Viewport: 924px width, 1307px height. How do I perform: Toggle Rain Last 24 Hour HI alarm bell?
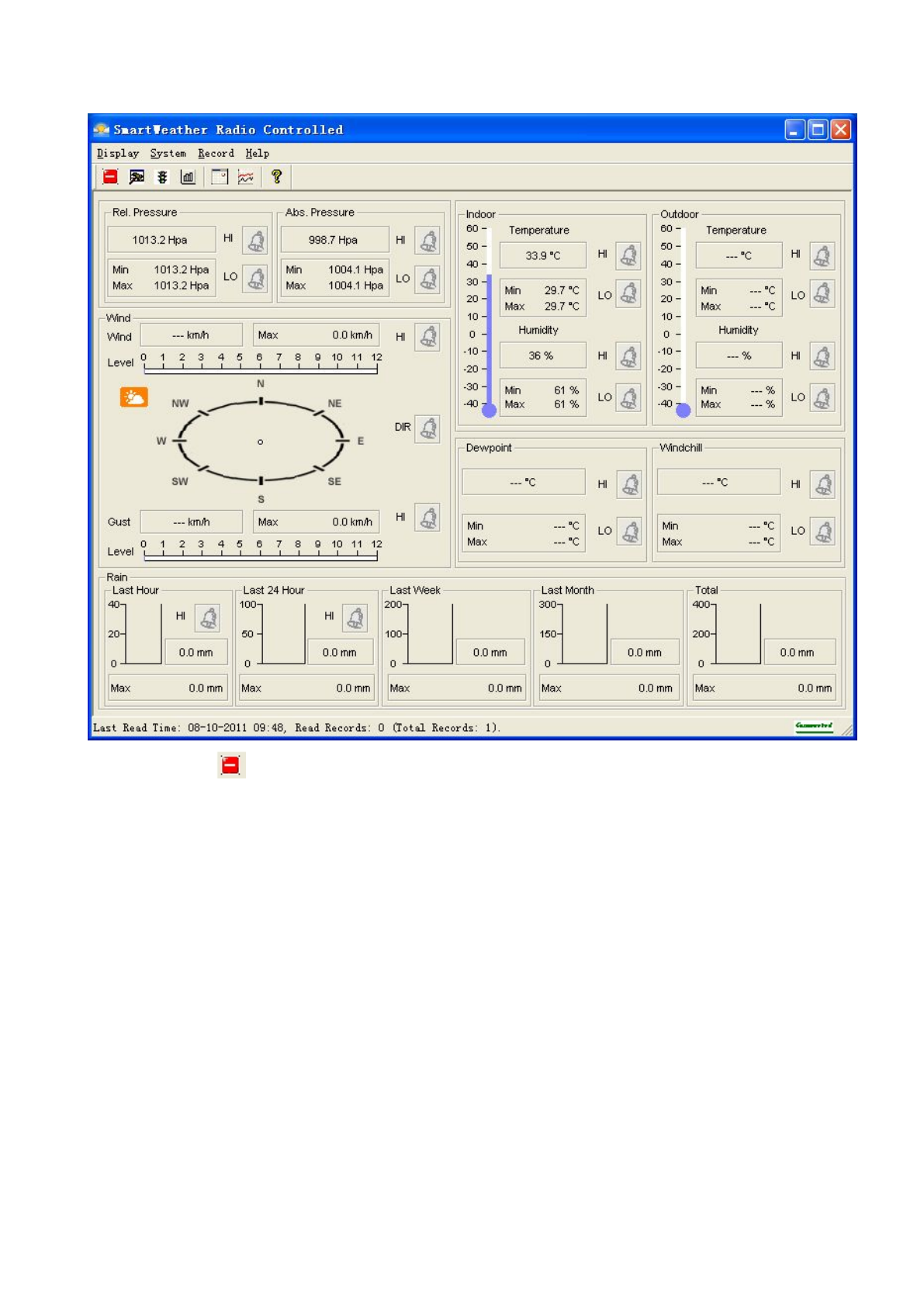tap(355, 618)
